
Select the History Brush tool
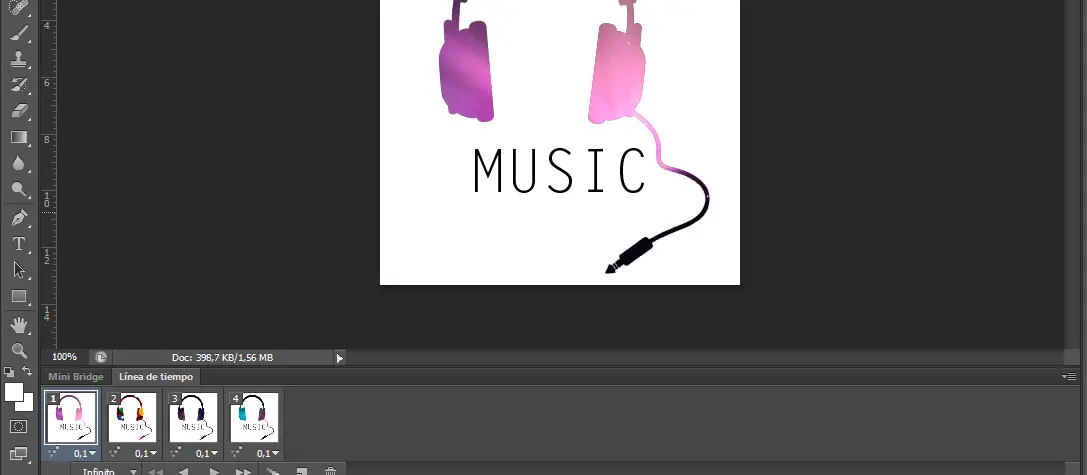click(19, 85)
